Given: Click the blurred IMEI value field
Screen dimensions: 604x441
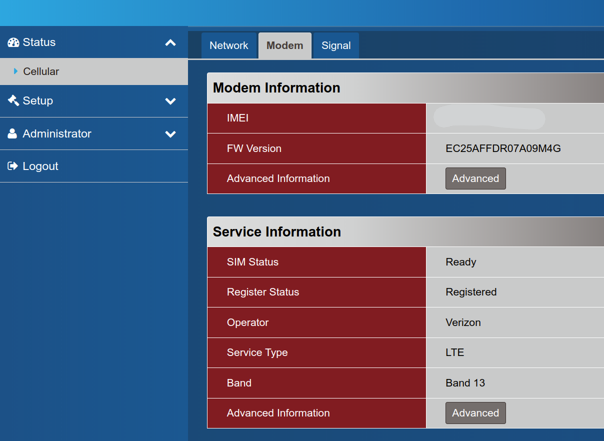Looking at the screenshot, I should click(x=489, y=117).
